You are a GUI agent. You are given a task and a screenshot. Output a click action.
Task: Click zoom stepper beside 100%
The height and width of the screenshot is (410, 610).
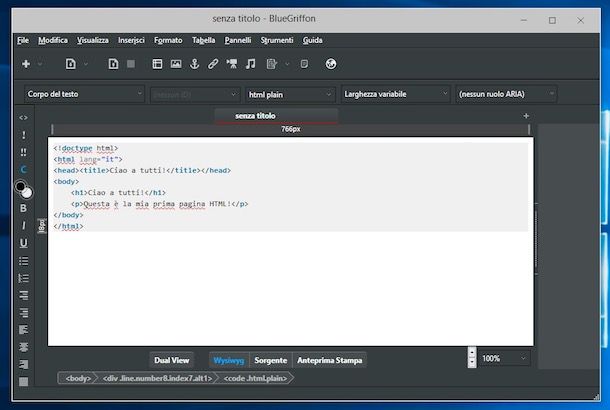coord(472,358)
